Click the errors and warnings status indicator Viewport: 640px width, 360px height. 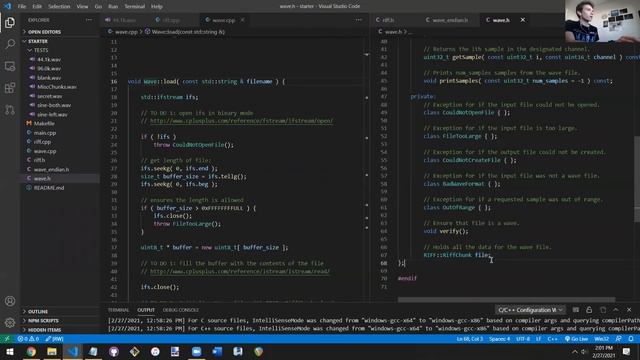point(28,339)
